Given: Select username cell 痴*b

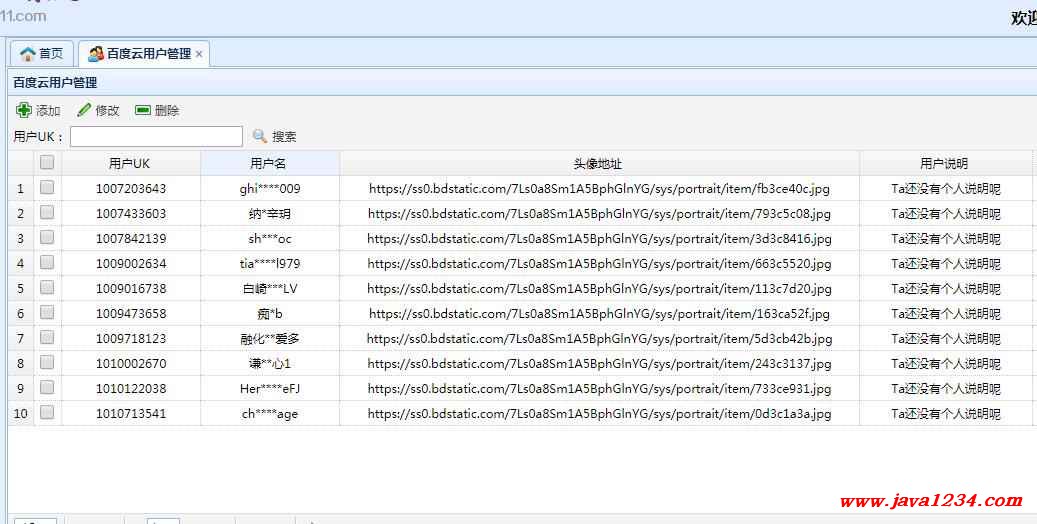Looking at the screenshot, I should 270,314.
